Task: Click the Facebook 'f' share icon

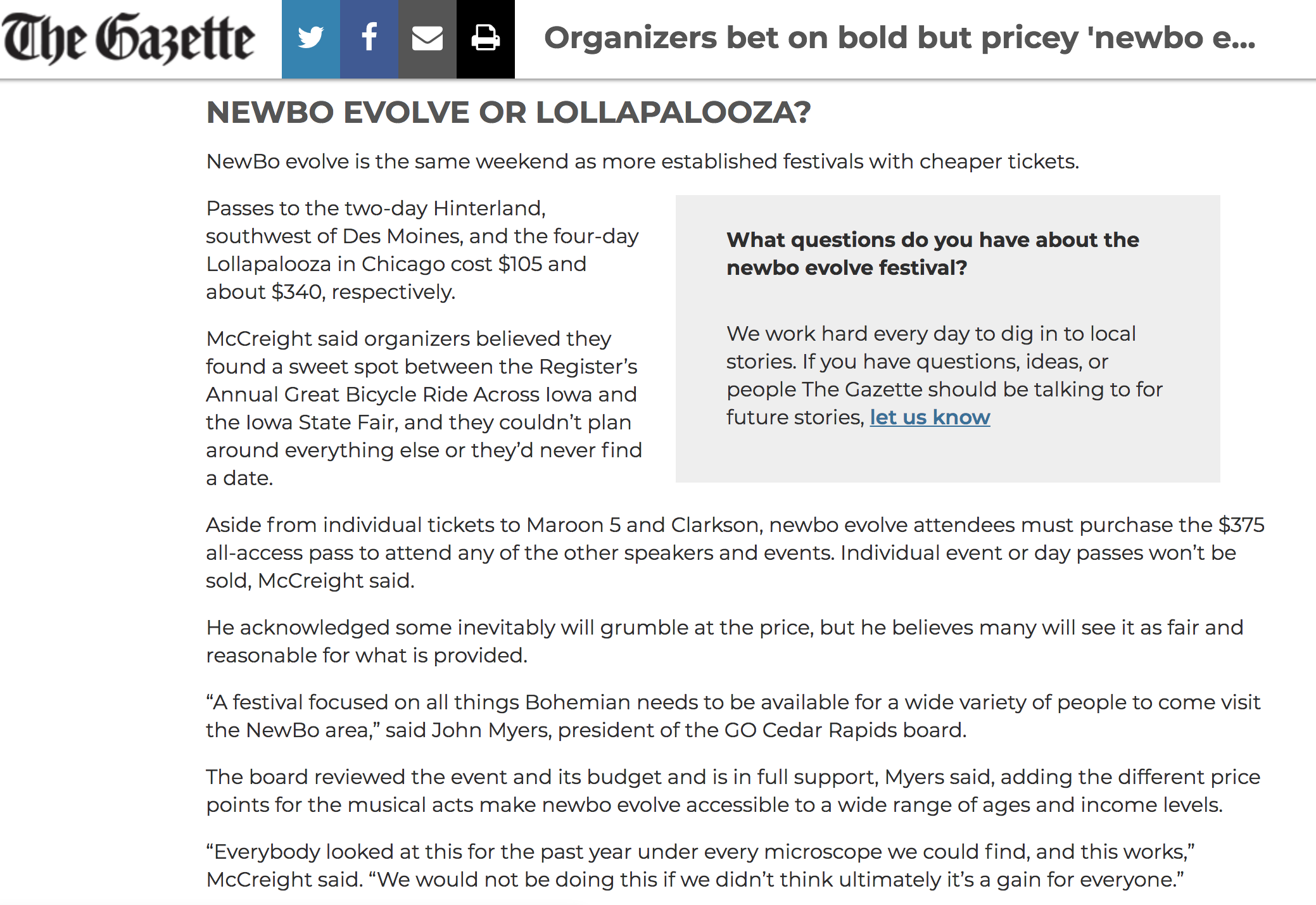Action: 369,37
